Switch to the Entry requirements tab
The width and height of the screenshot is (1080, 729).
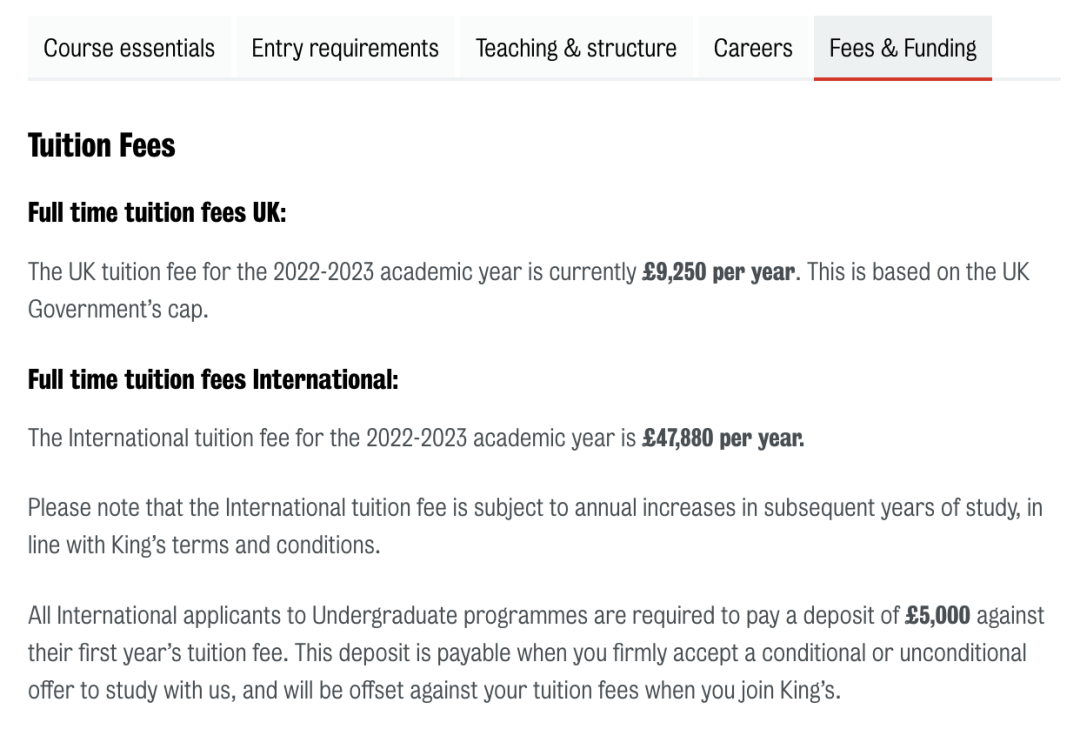click(x=345, y=48)
